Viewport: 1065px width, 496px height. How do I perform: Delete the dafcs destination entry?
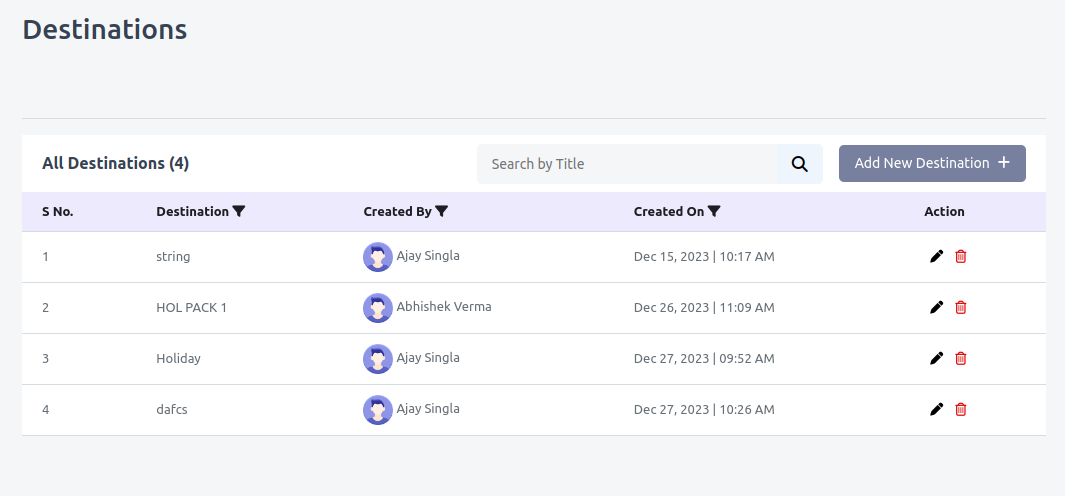tap(960, 409)
